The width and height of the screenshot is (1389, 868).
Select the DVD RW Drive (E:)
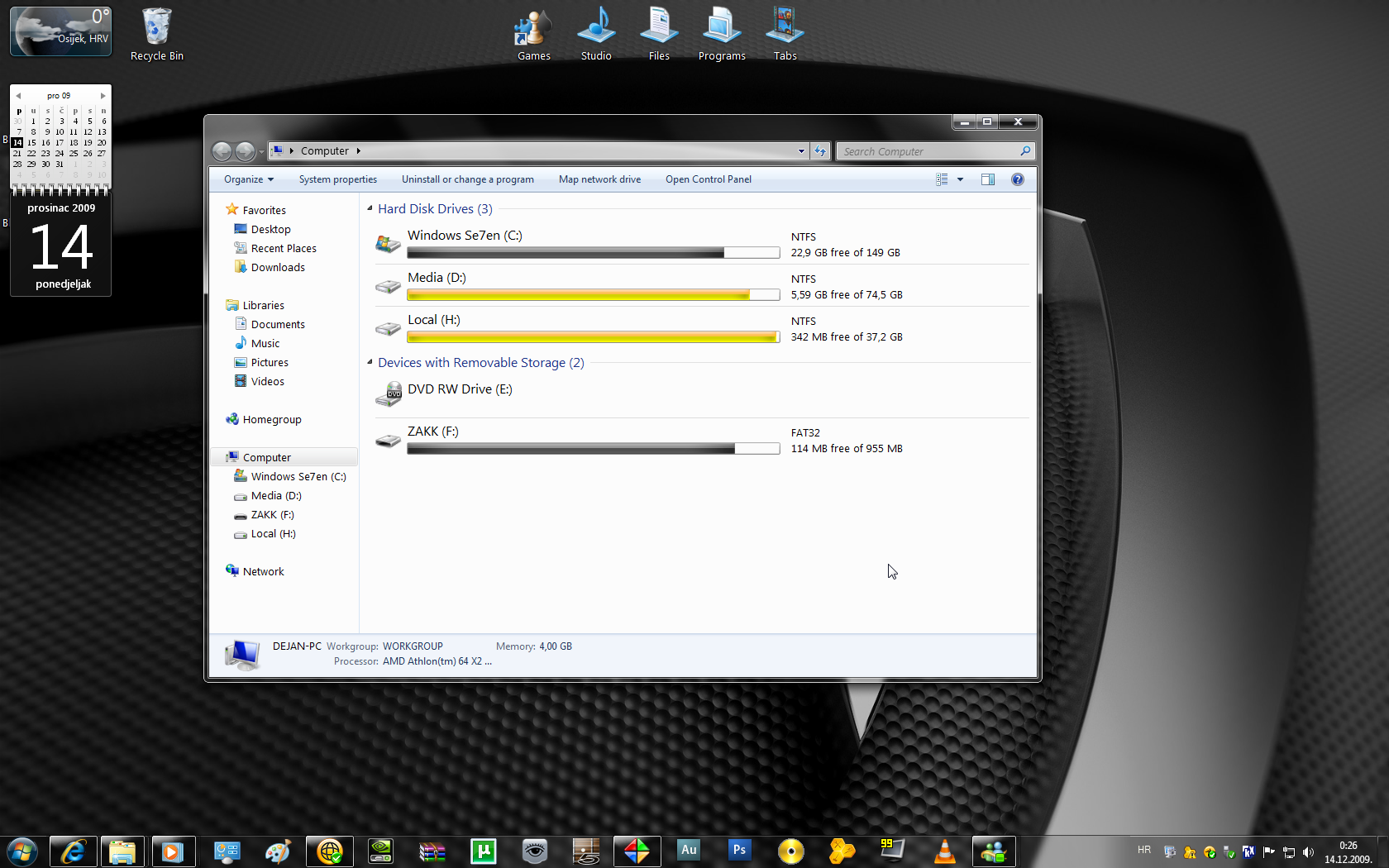pos(701,397)
